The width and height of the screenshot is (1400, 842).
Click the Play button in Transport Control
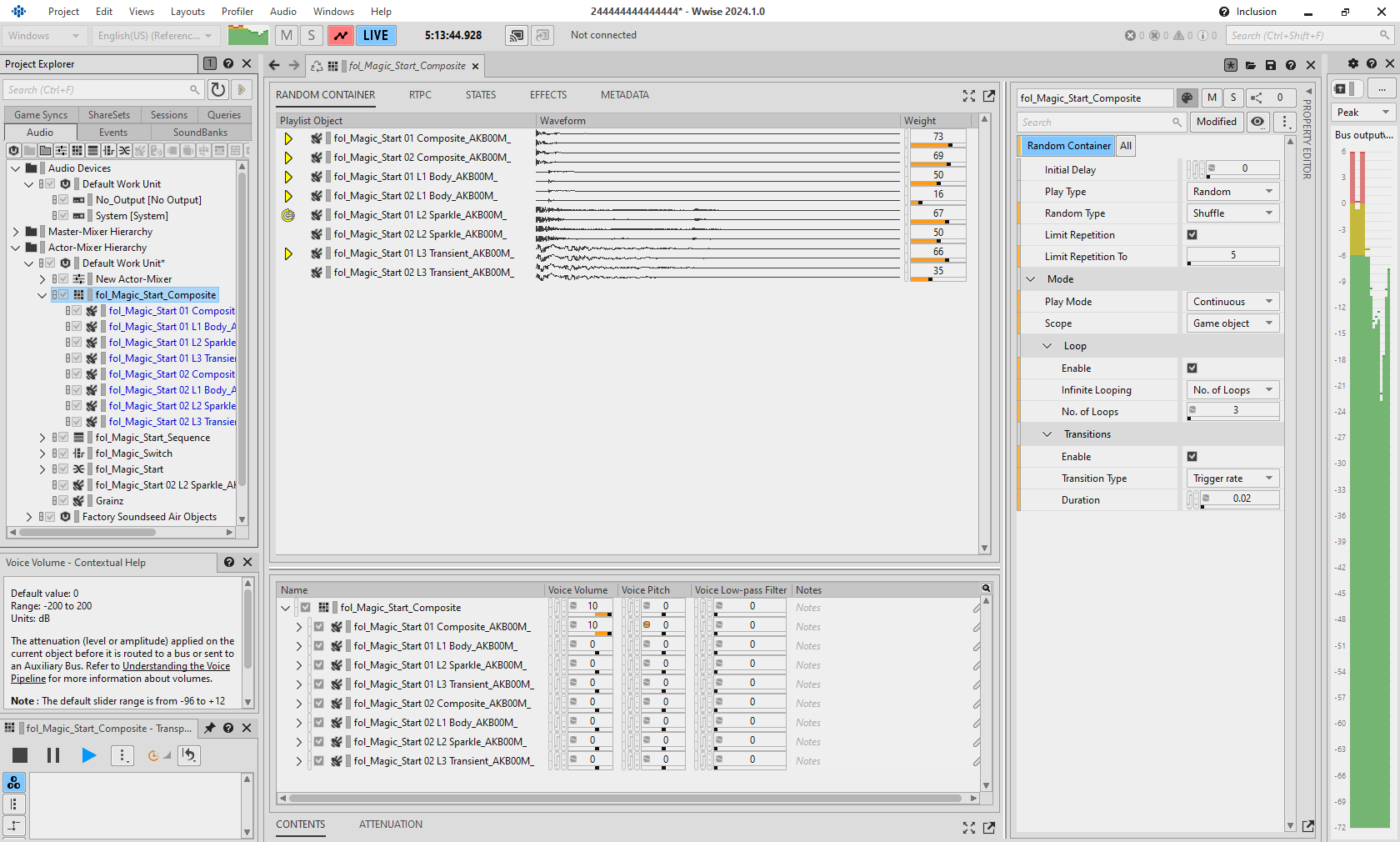(x=88, y=755)
